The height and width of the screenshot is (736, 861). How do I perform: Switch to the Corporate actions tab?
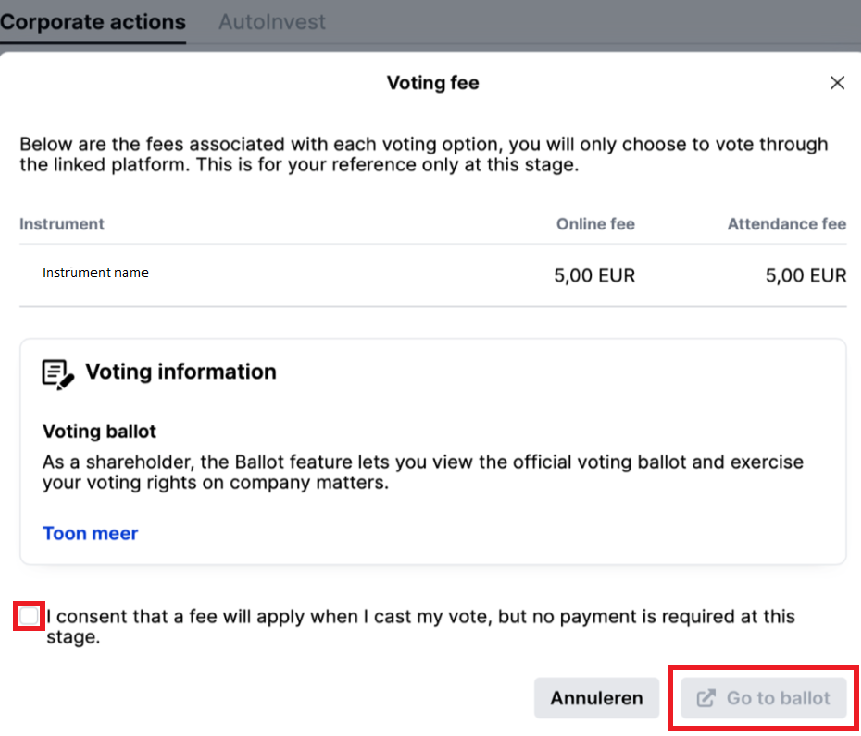coord(93,21)
